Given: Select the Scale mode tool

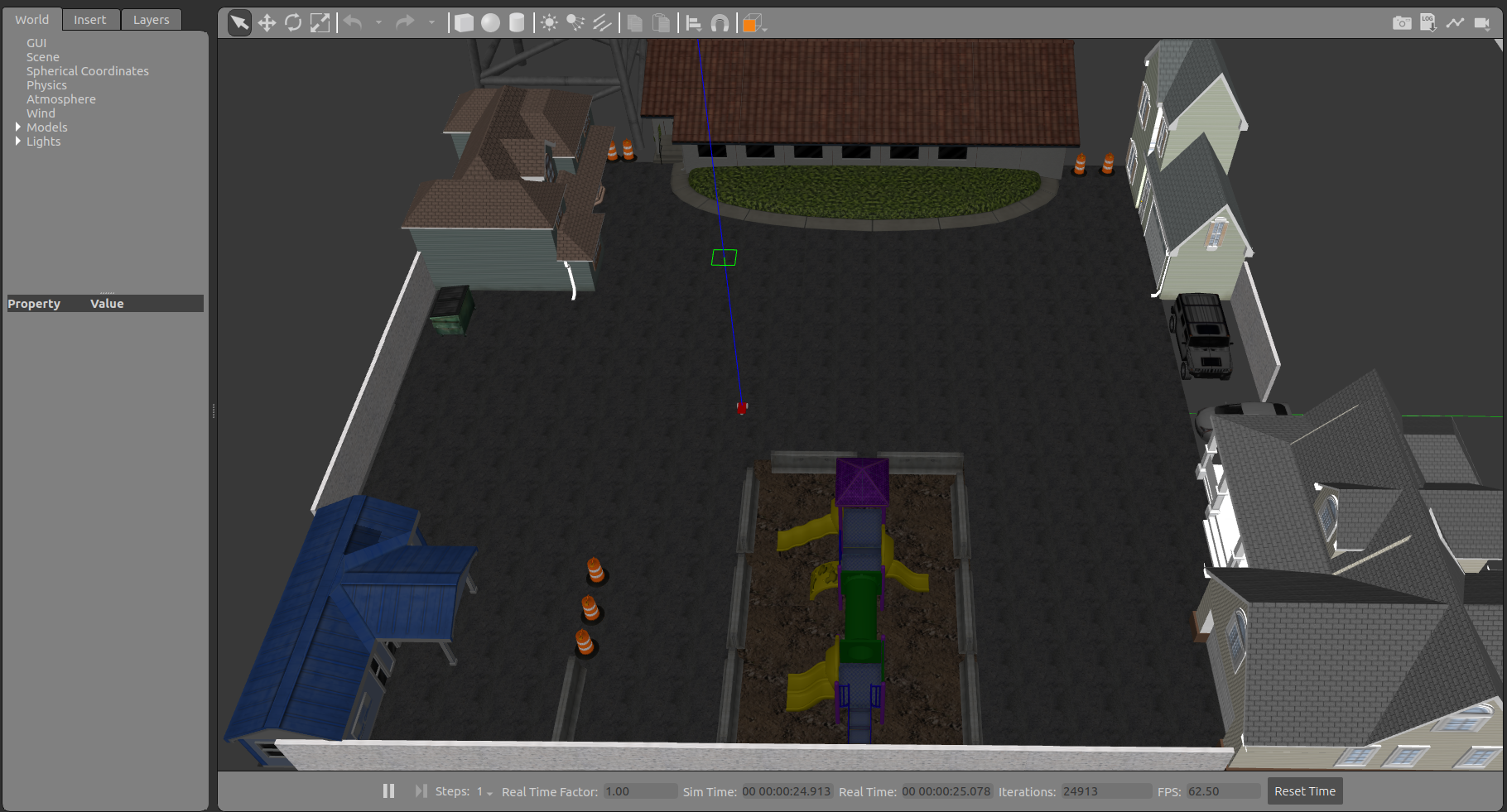Looking at the screenshot, I should (320, 23).
